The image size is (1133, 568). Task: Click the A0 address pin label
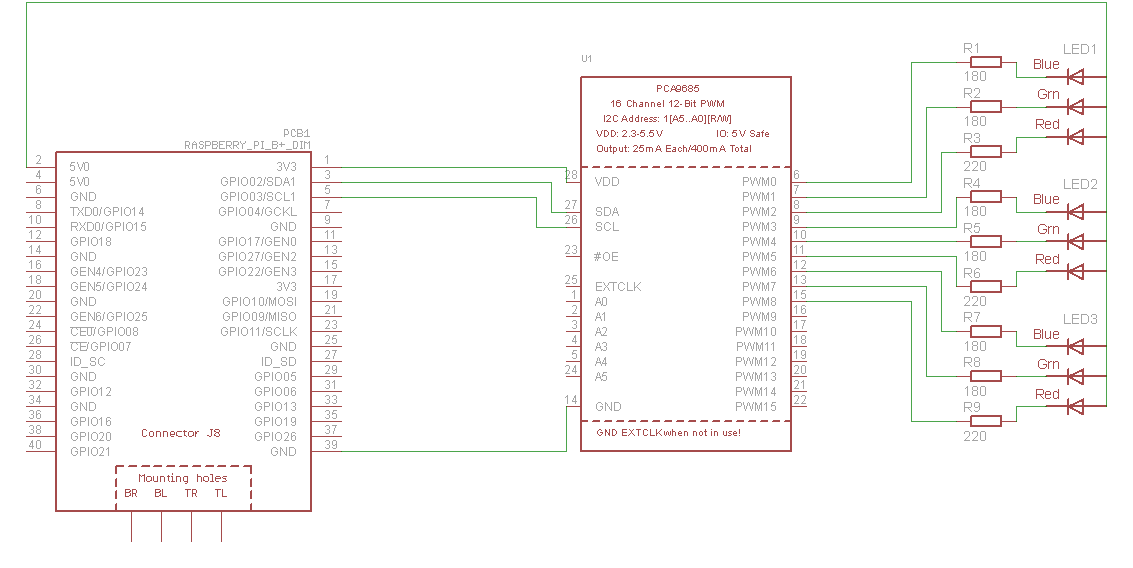(x=601, y=301)
